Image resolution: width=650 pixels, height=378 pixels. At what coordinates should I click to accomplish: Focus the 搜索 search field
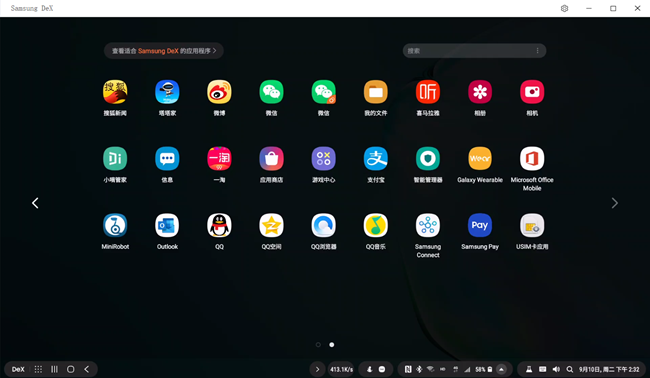[x=474, y=51]
